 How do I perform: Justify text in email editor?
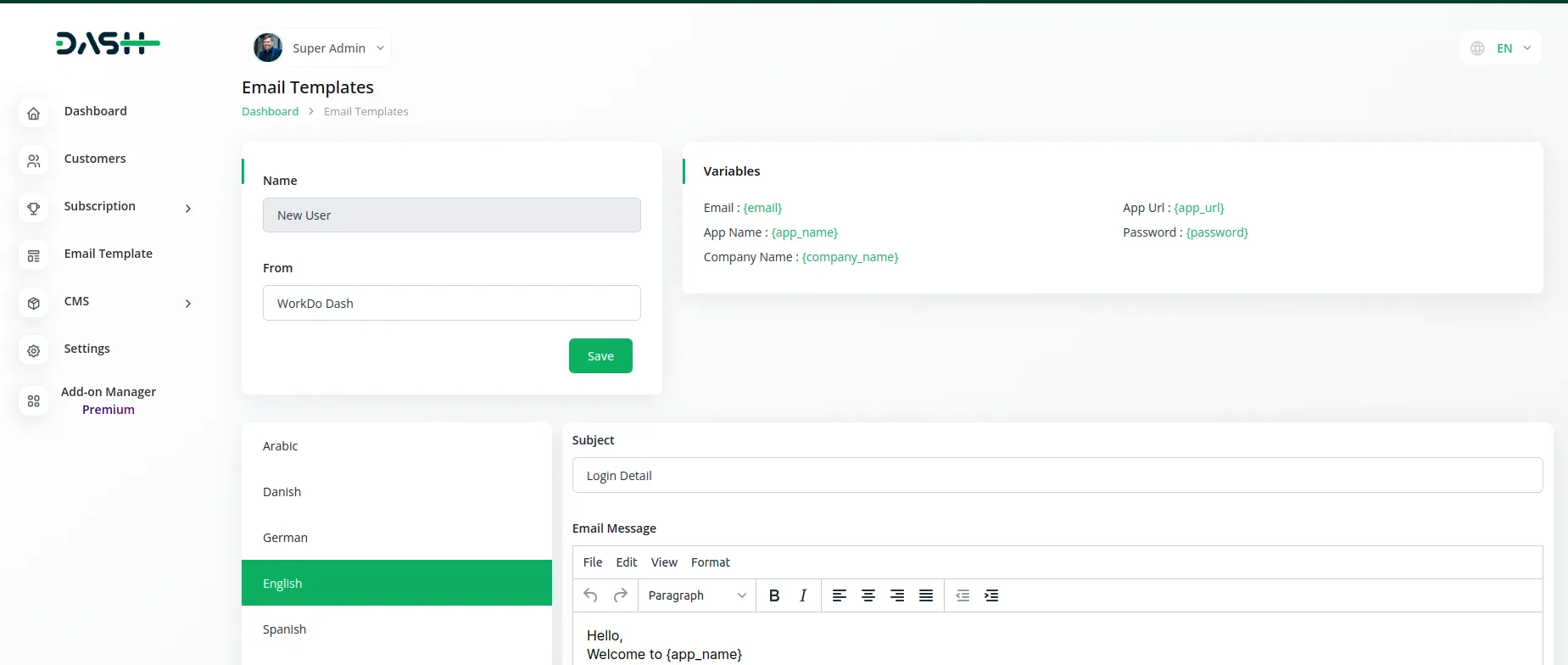click(926, 595)
